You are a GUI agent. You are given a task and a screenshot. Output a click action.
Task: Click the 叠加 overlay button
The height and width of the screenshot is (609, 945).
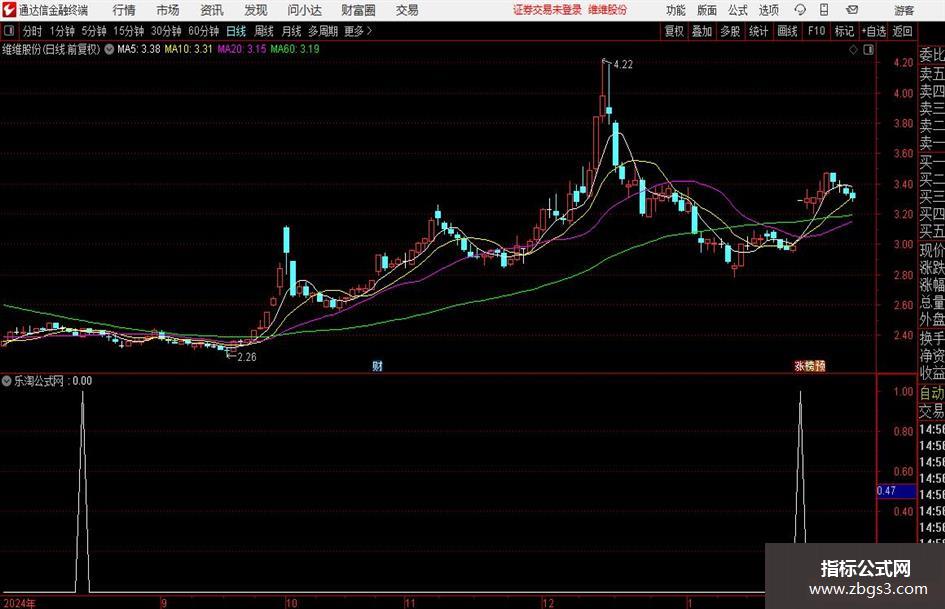(702, 31)
